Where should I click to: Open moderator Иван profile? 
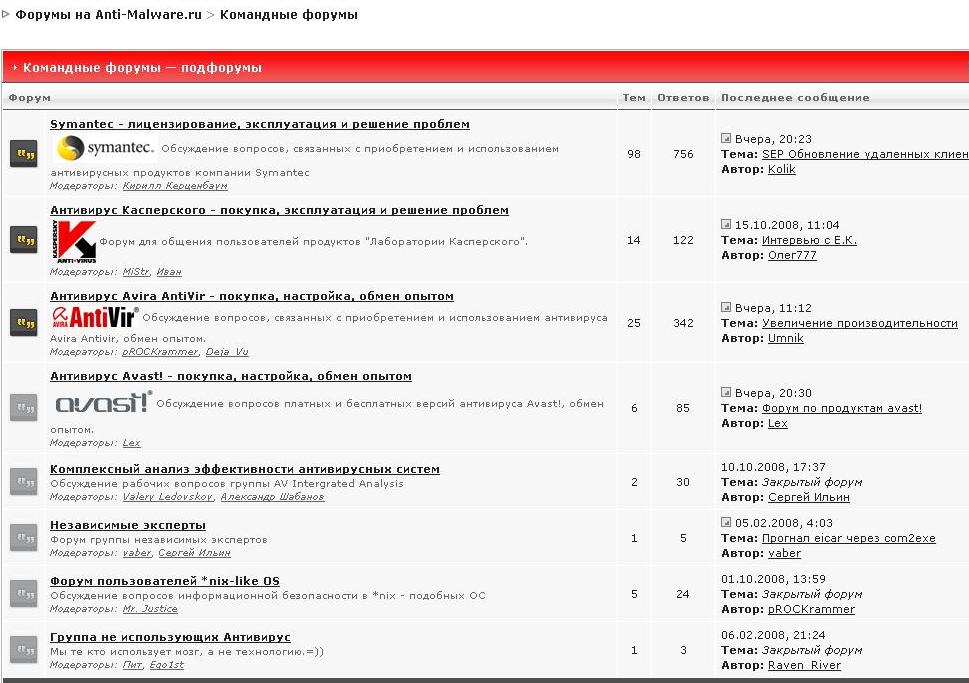[169, 272]
